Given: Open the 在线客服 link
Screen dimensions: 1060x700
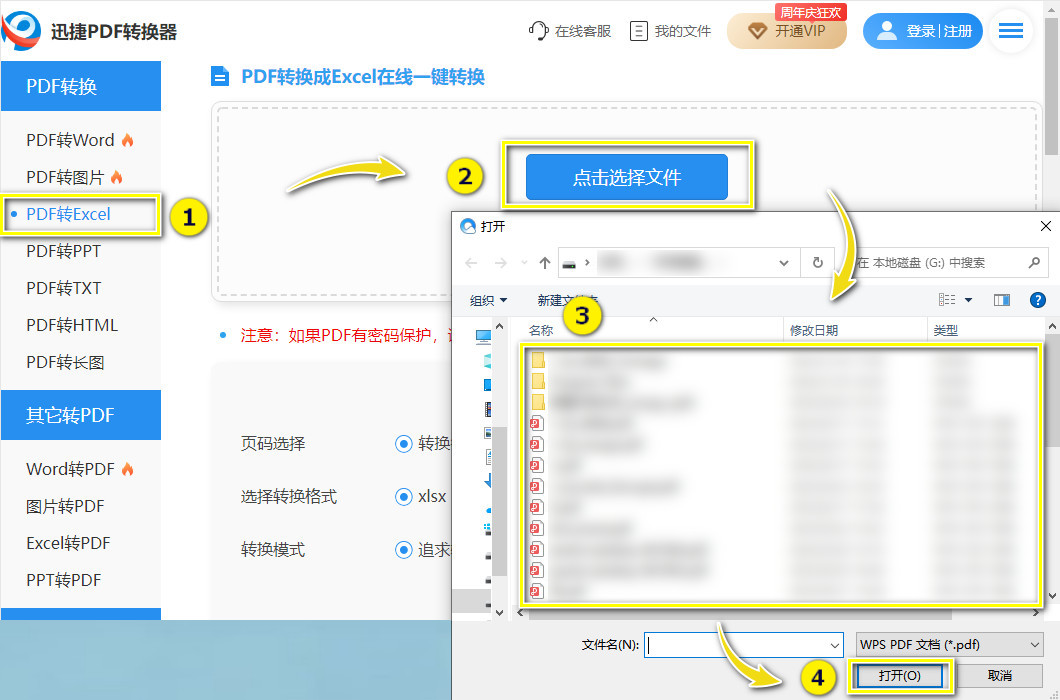Looking at the screenshot, I should tap(570, 31).
